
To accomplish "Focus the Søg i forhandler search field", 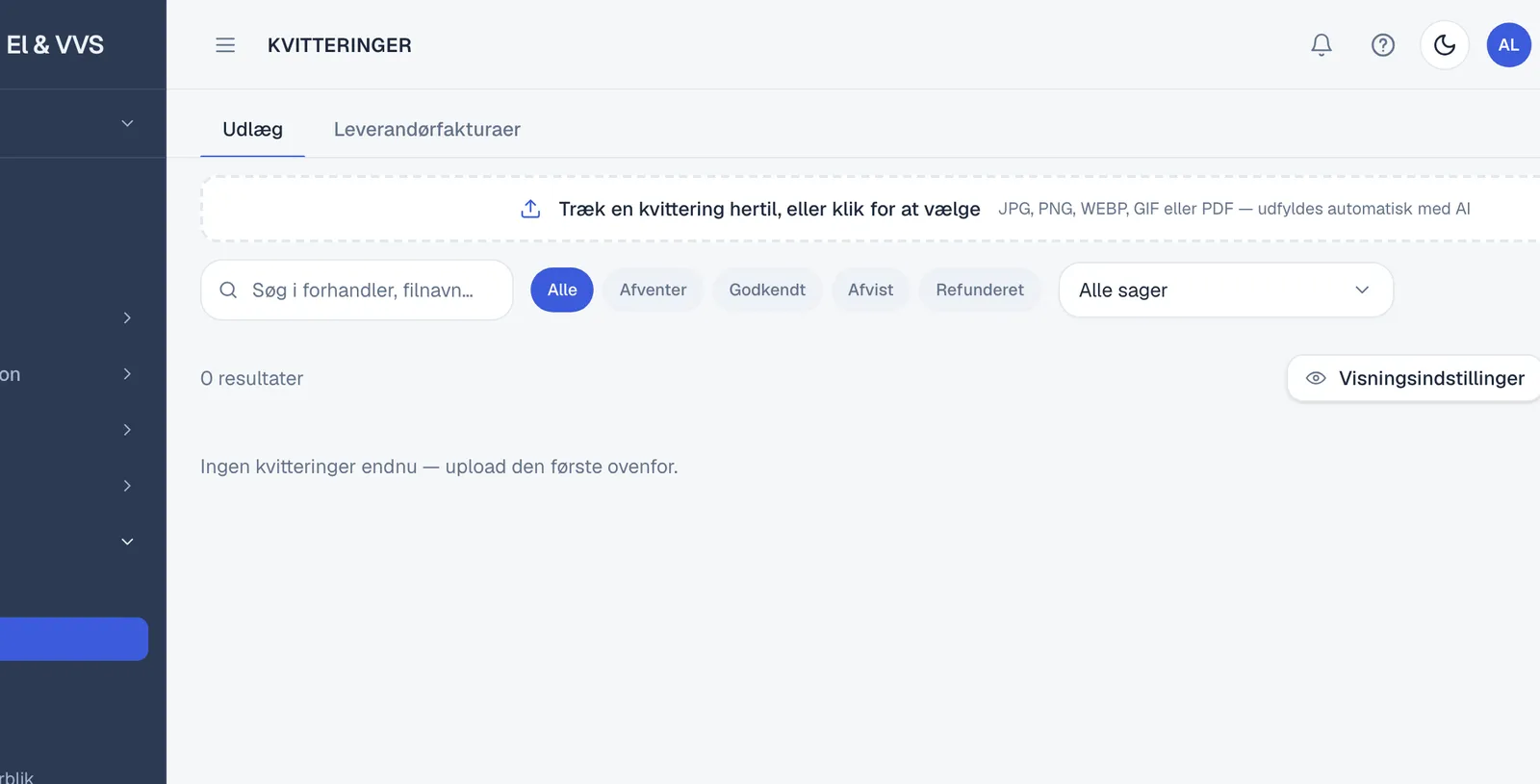I will 357,290.
